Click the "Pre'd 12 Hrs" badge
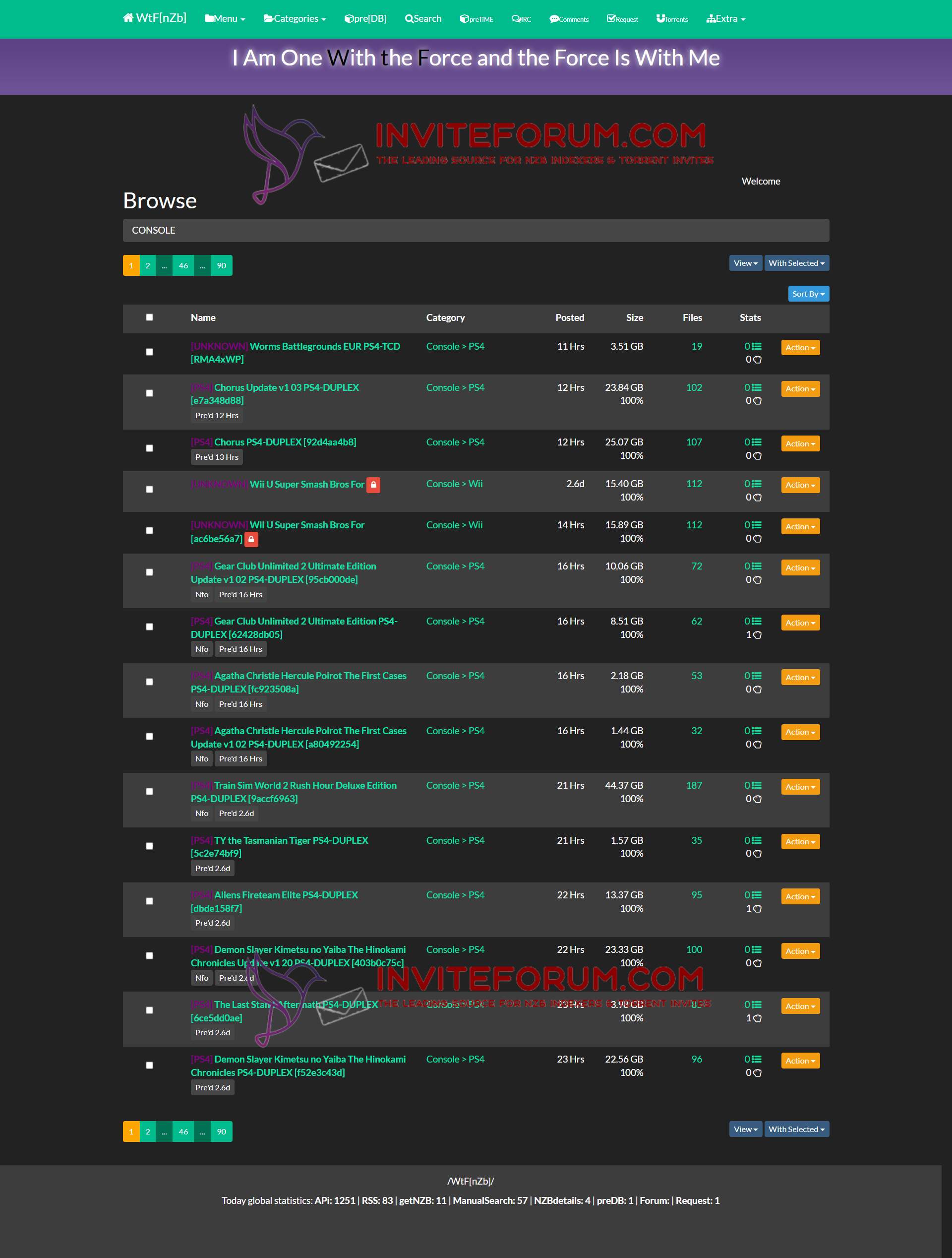 point(217,416)
